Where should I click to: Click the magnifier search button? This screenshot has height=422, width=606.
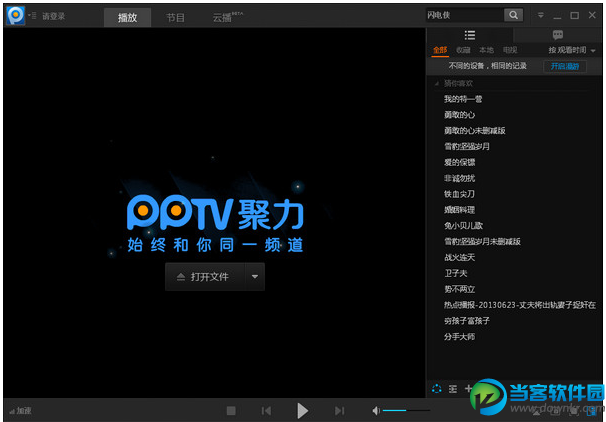(x=513, y=15)
